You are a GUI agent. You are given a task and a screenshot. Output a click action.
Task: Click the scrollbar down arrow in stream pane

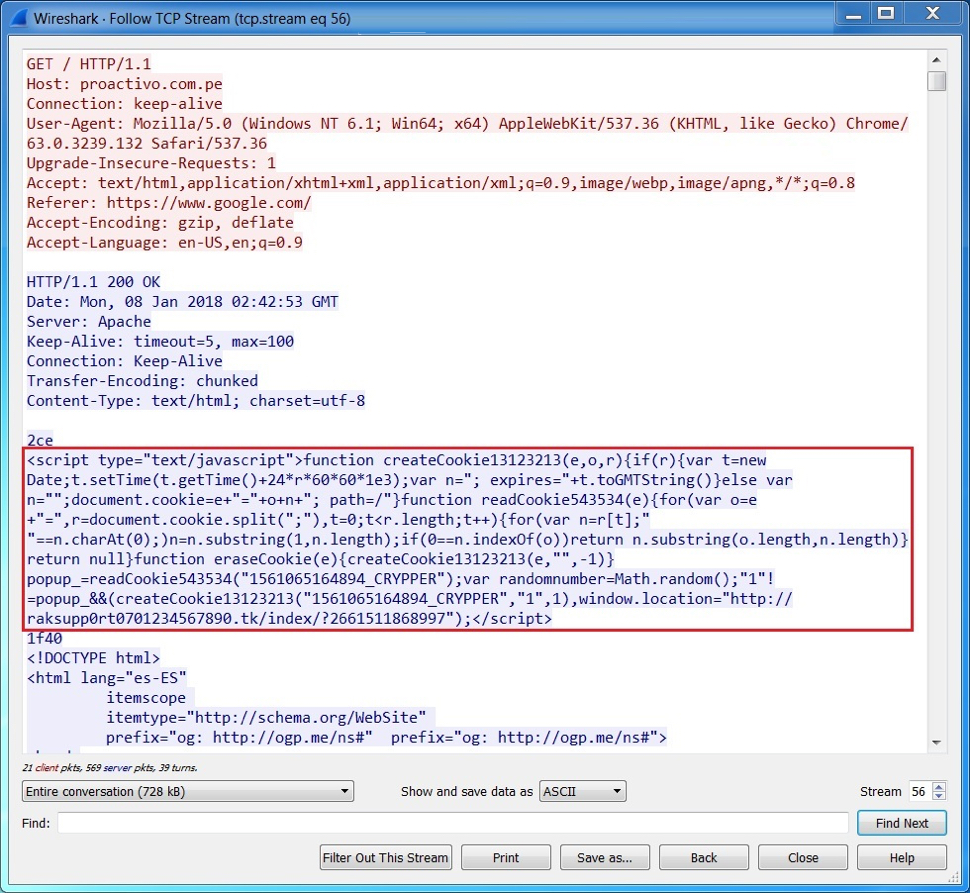pos(937,742)
